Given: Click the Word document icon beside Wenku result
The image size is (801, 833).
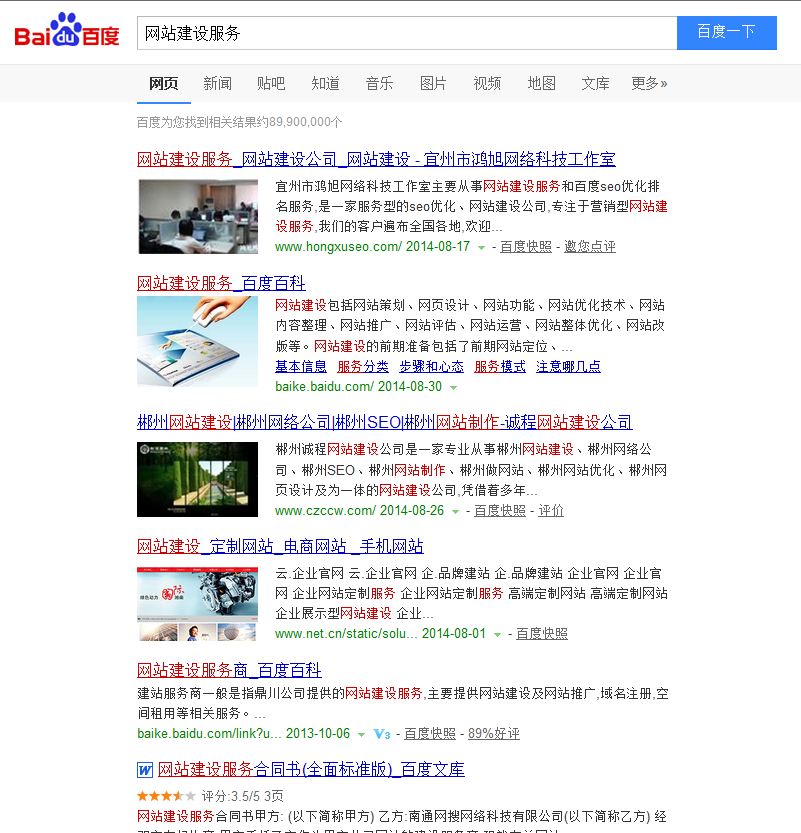Looking at the screenshot, I should [x=145, y=770].
